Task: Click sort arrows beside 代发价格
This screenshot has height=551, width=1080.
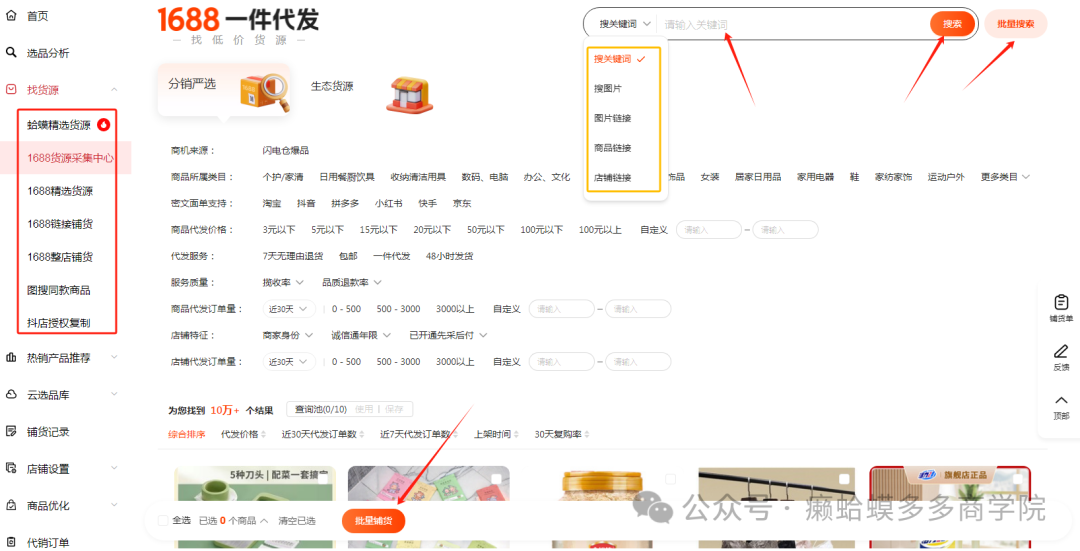Action: pyautogui.click(x=264, y=435)
